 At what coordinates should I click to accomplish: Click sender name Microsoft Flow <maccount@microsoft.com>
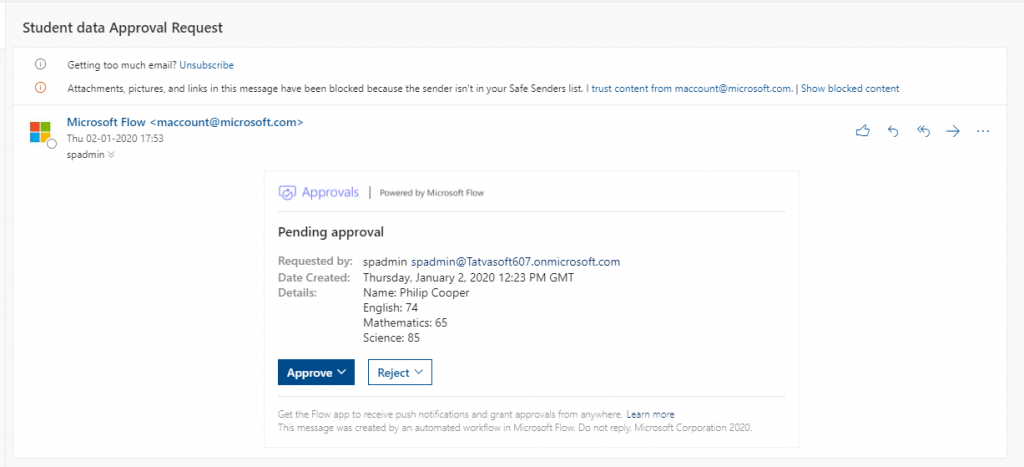[x=185, y=122]
